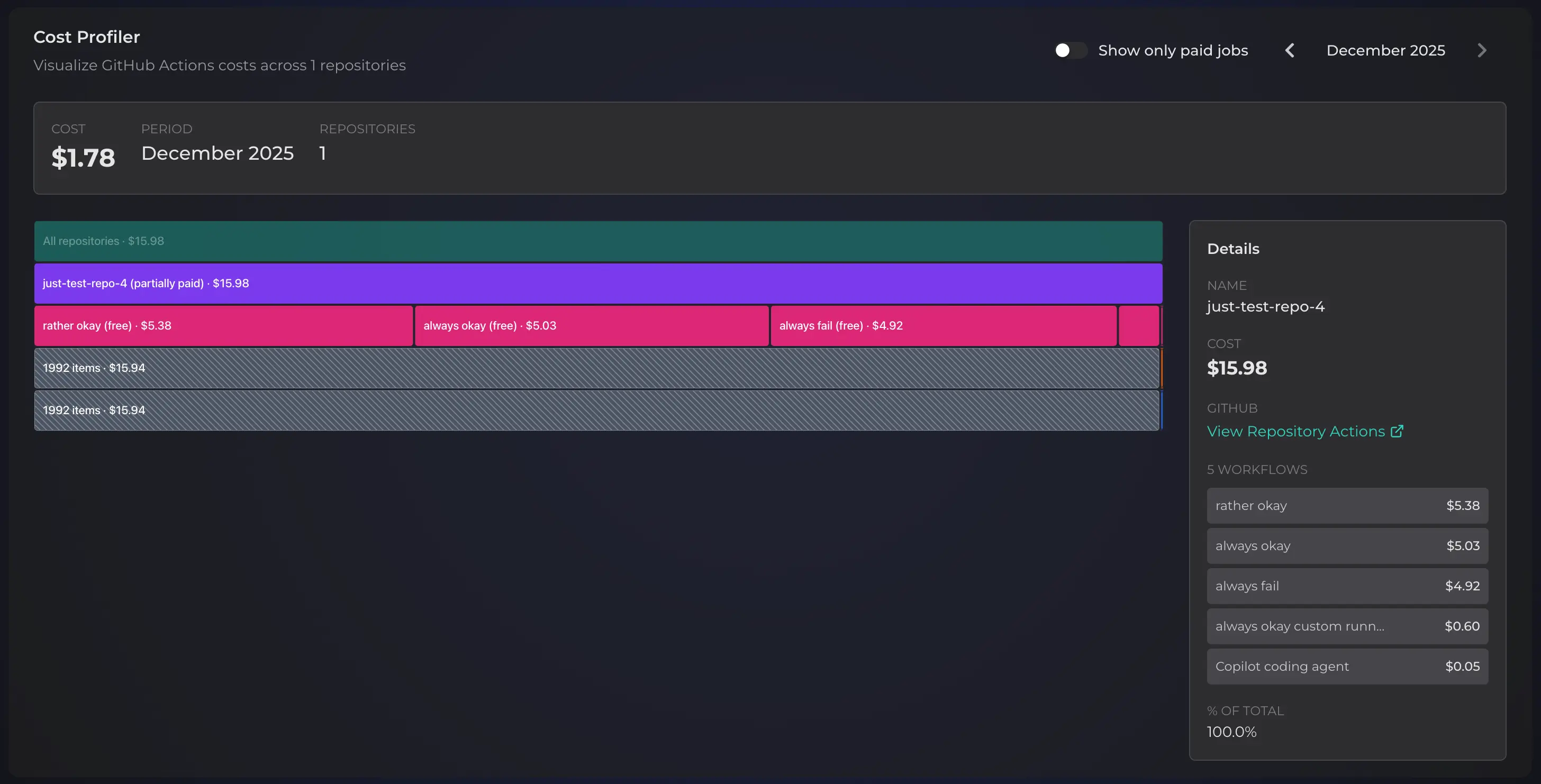Navigate to next month with the right chevron
The image size is (1541, 784).
(1482, 50)
